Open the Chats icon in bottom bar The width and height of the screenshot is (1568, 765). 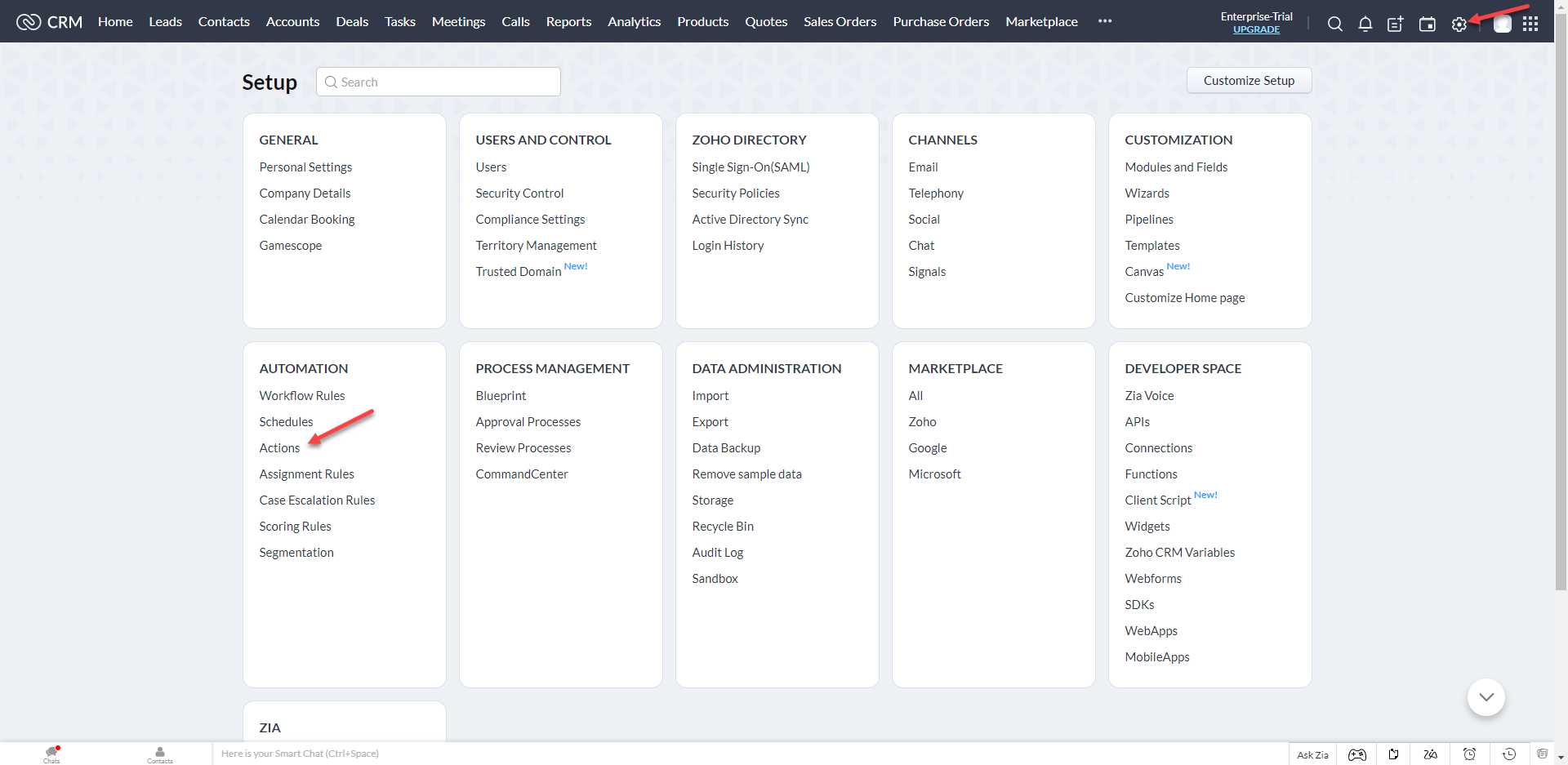pyautogui.click(x=51, y=754)
